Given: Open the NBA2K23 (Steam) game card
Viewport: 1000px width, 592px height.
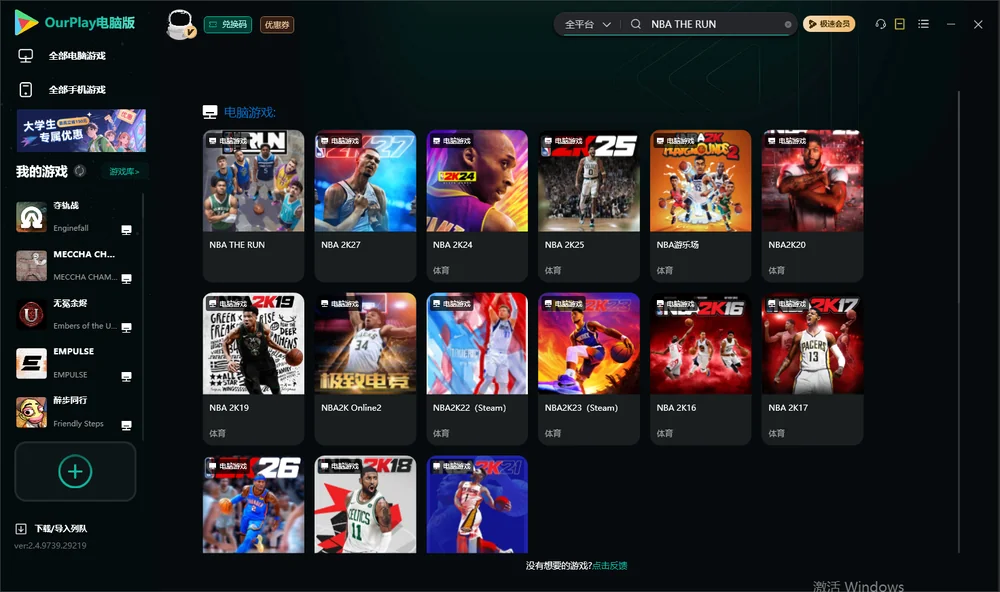Looking at the screenshot, I should click(x=589, y=369).
